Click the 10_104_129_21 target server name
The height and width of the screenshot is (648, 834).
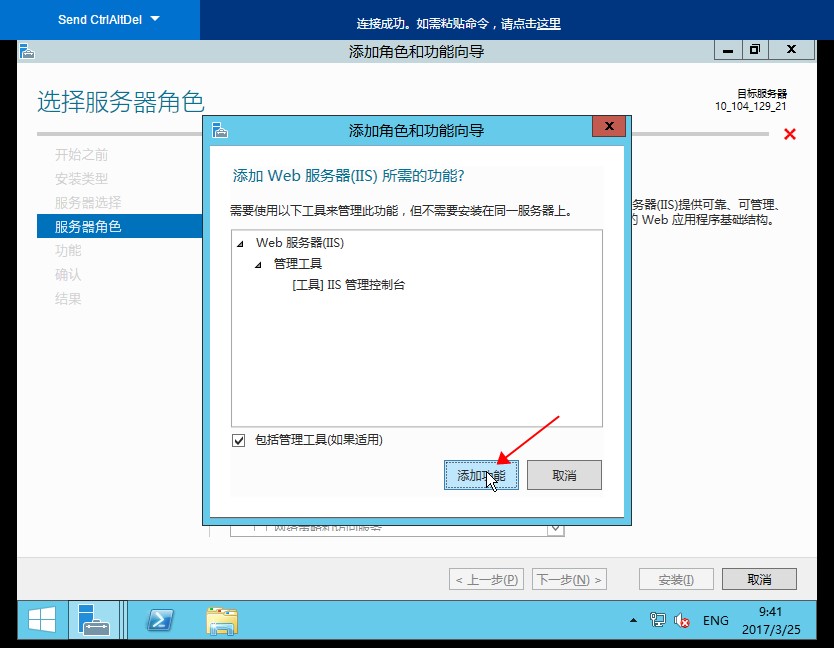750,106
